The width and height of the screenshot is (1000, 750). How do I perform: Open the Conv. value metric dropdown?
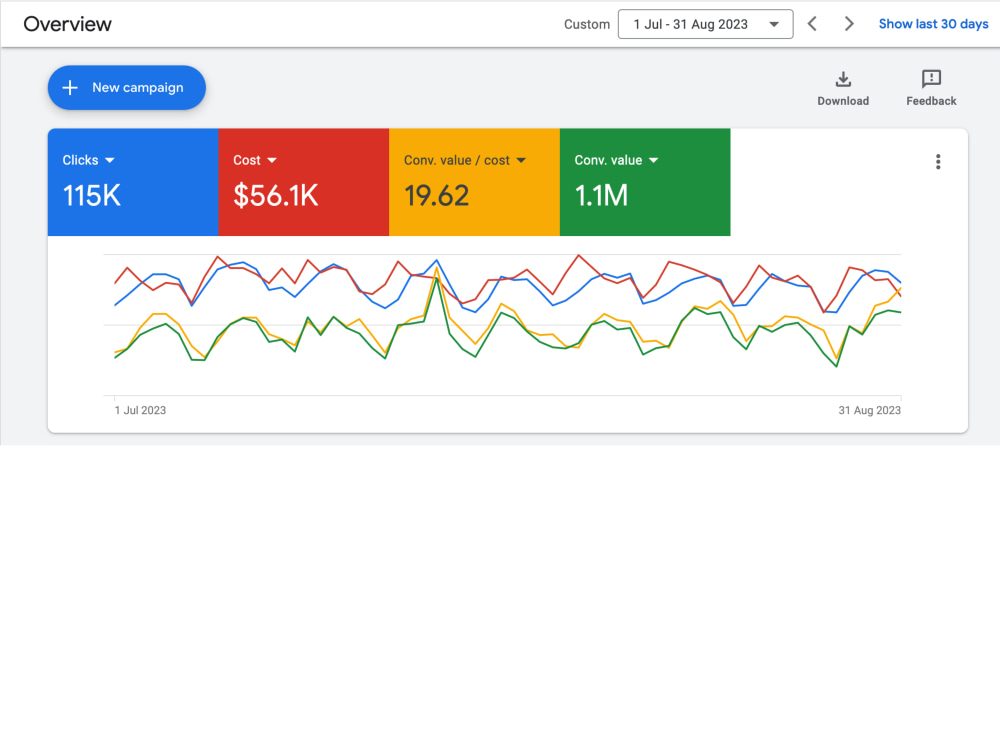(x=616, y=160)
